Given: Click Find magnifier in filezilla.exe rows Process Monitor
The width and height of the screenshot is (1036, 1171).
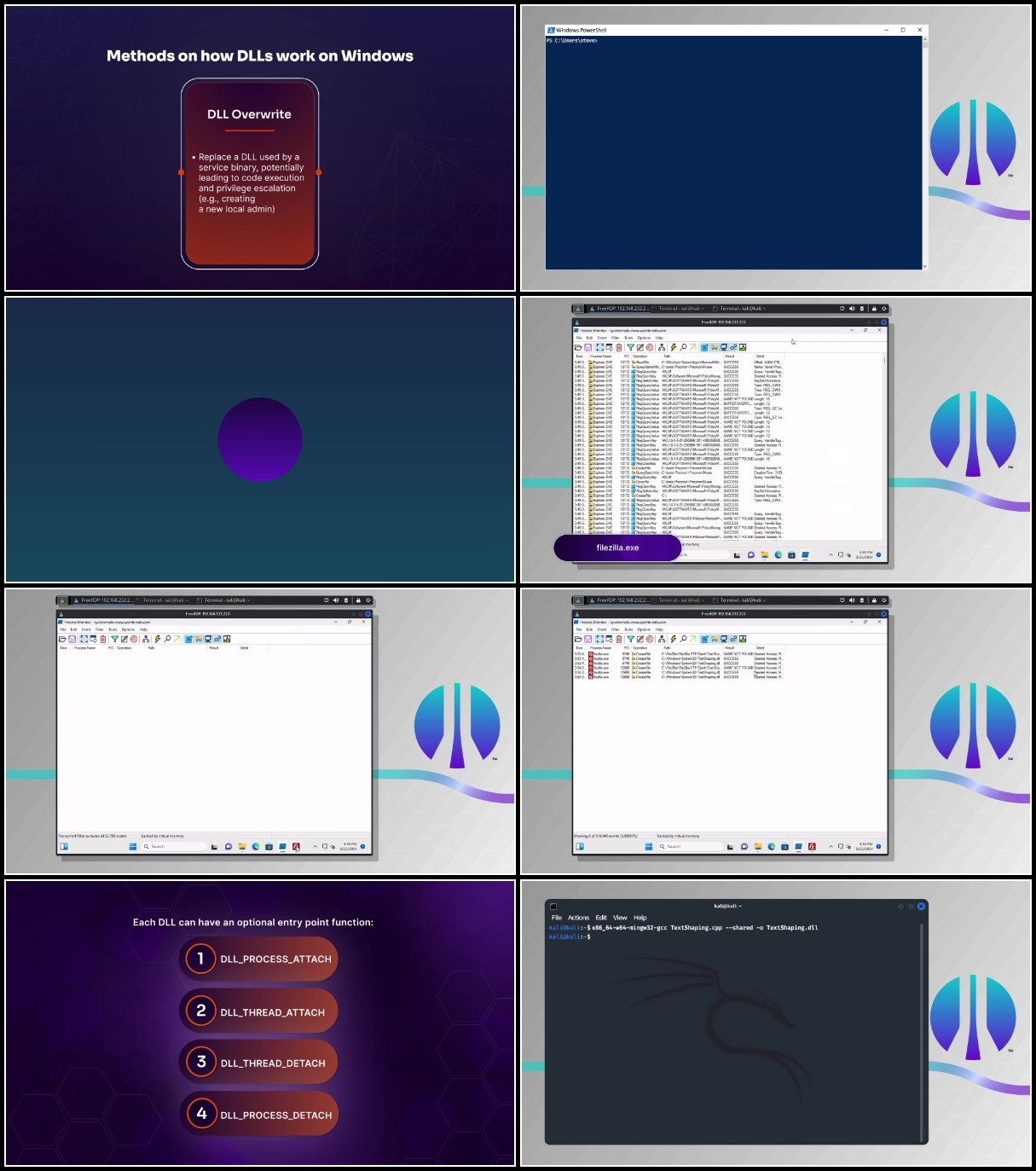Looking at the screenshot, I should click(683, 639).
